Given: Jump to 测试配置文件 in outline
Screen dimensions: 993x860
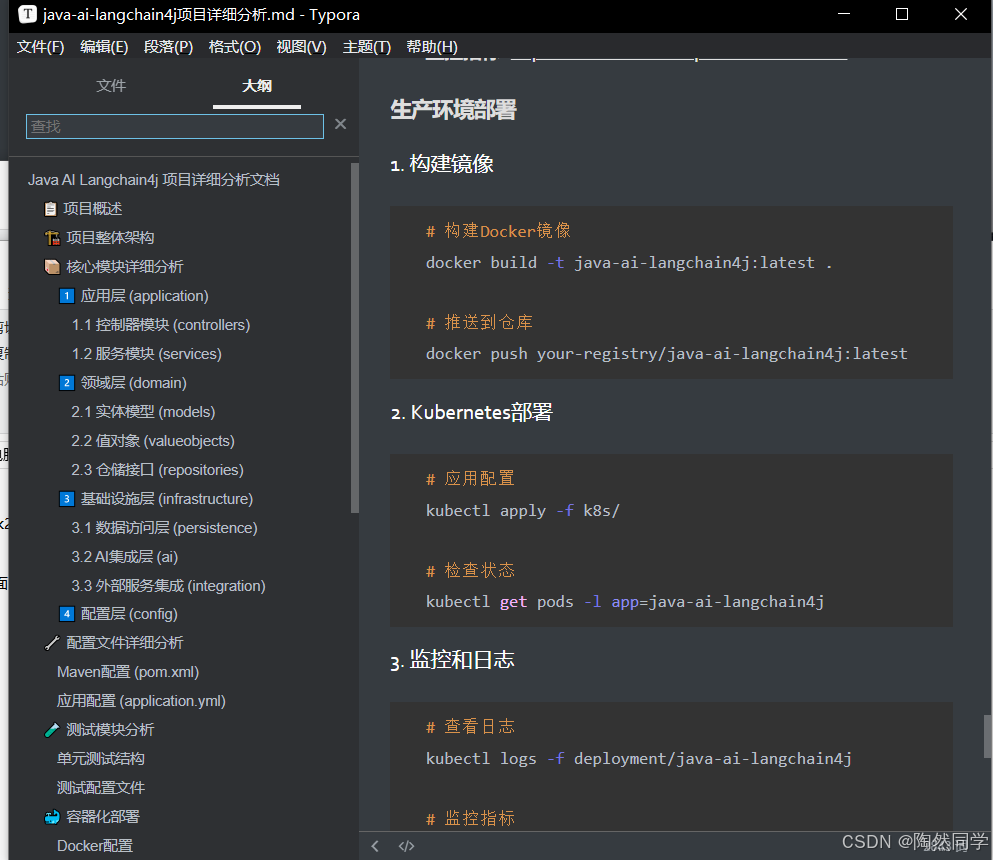Looking at the screenshot, I should coord(101,788).
